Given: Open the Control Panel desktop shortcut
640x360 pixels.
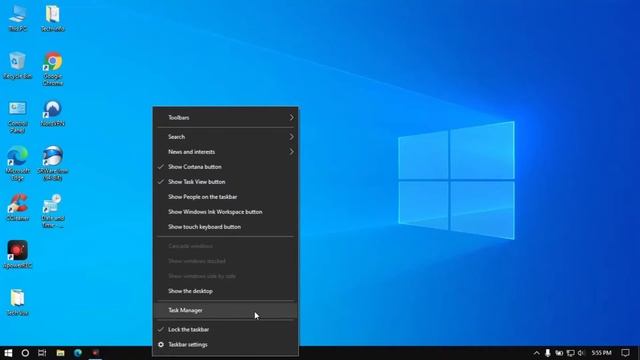Looking at the screenshot, I should 18,116.
